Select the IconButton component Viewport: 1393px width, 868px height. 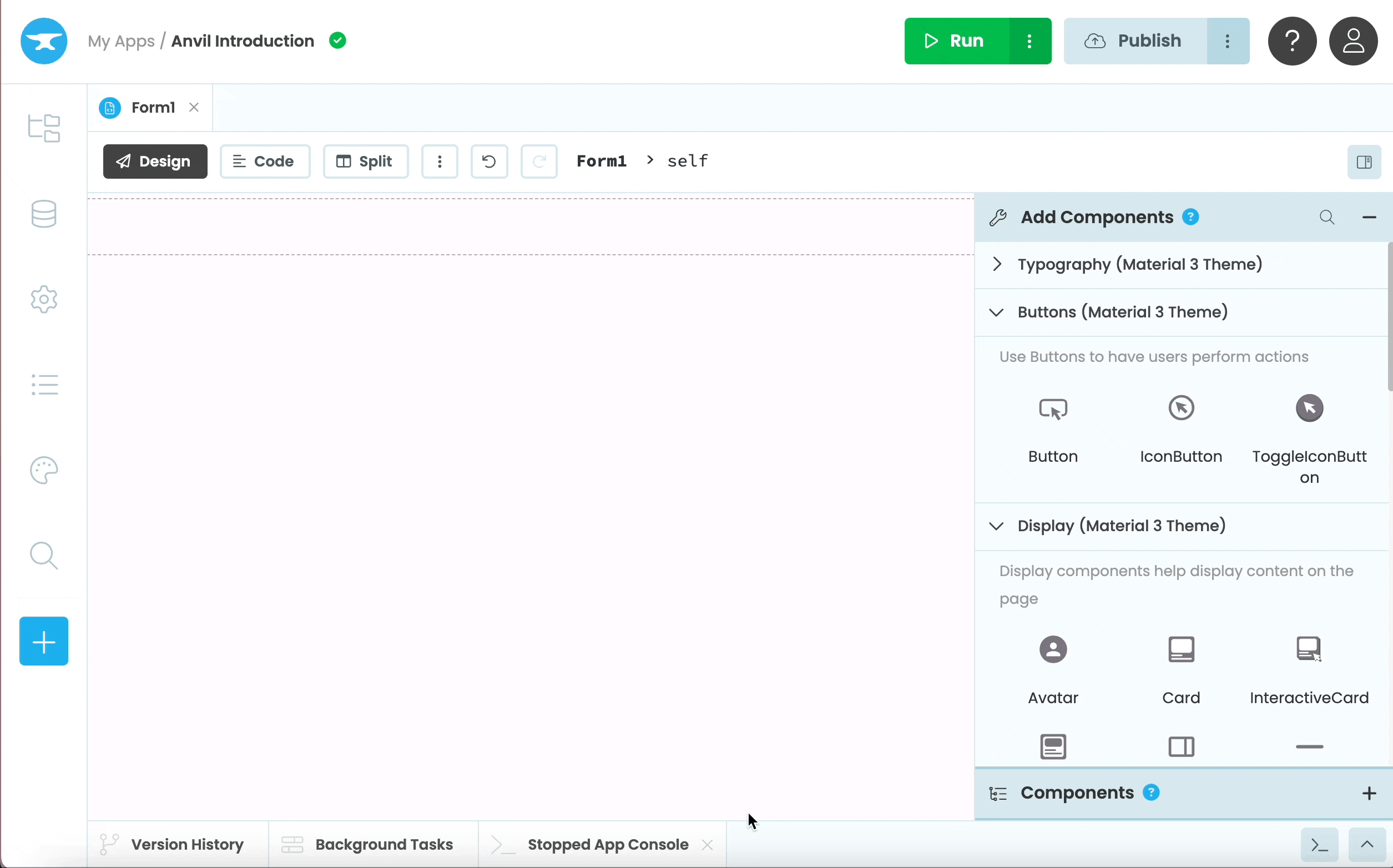click(x=1180, y=430)
